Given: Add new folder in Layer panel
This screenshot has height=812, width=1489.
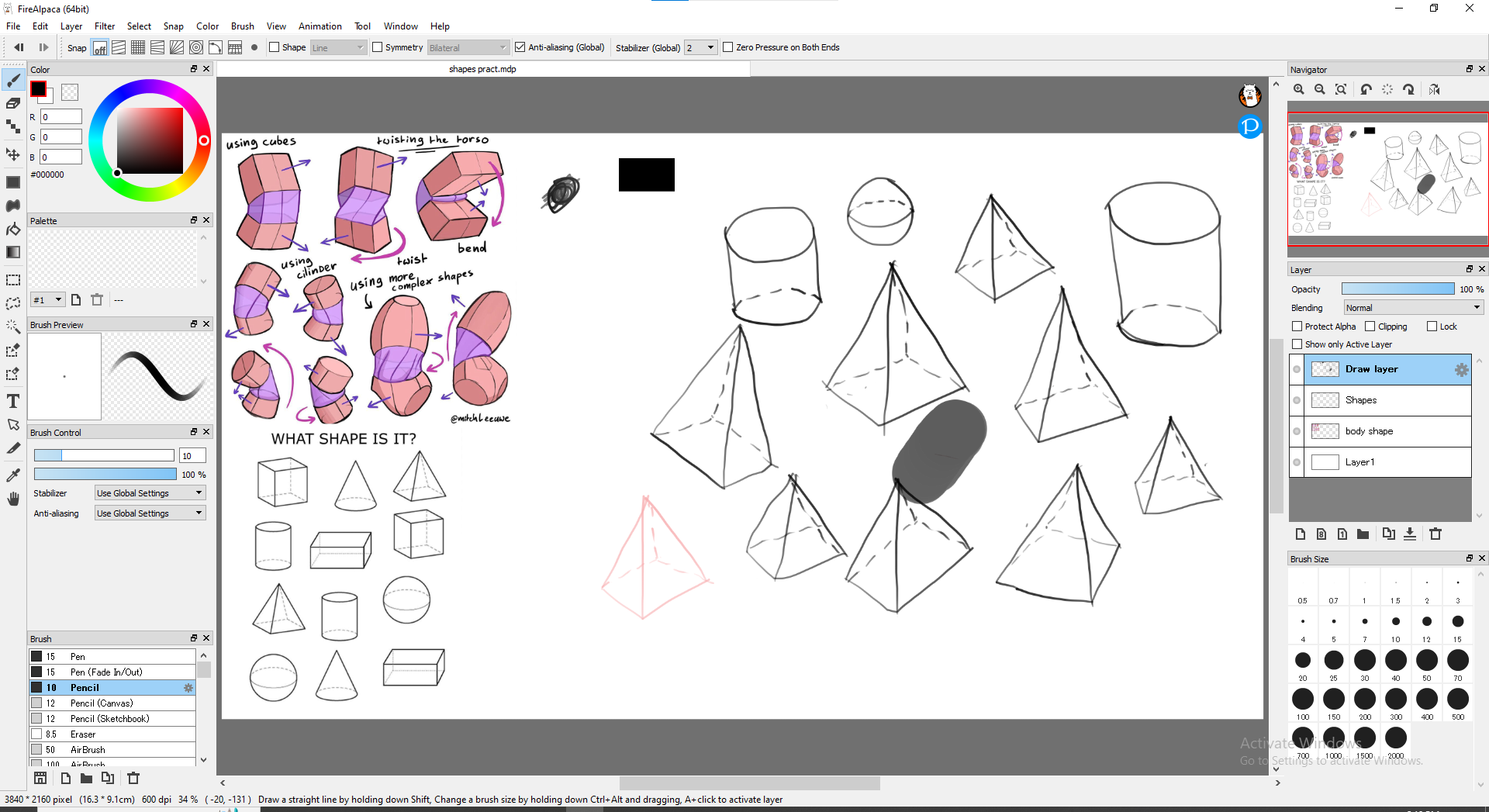Looking at the screenshot, I should 1363,534.
